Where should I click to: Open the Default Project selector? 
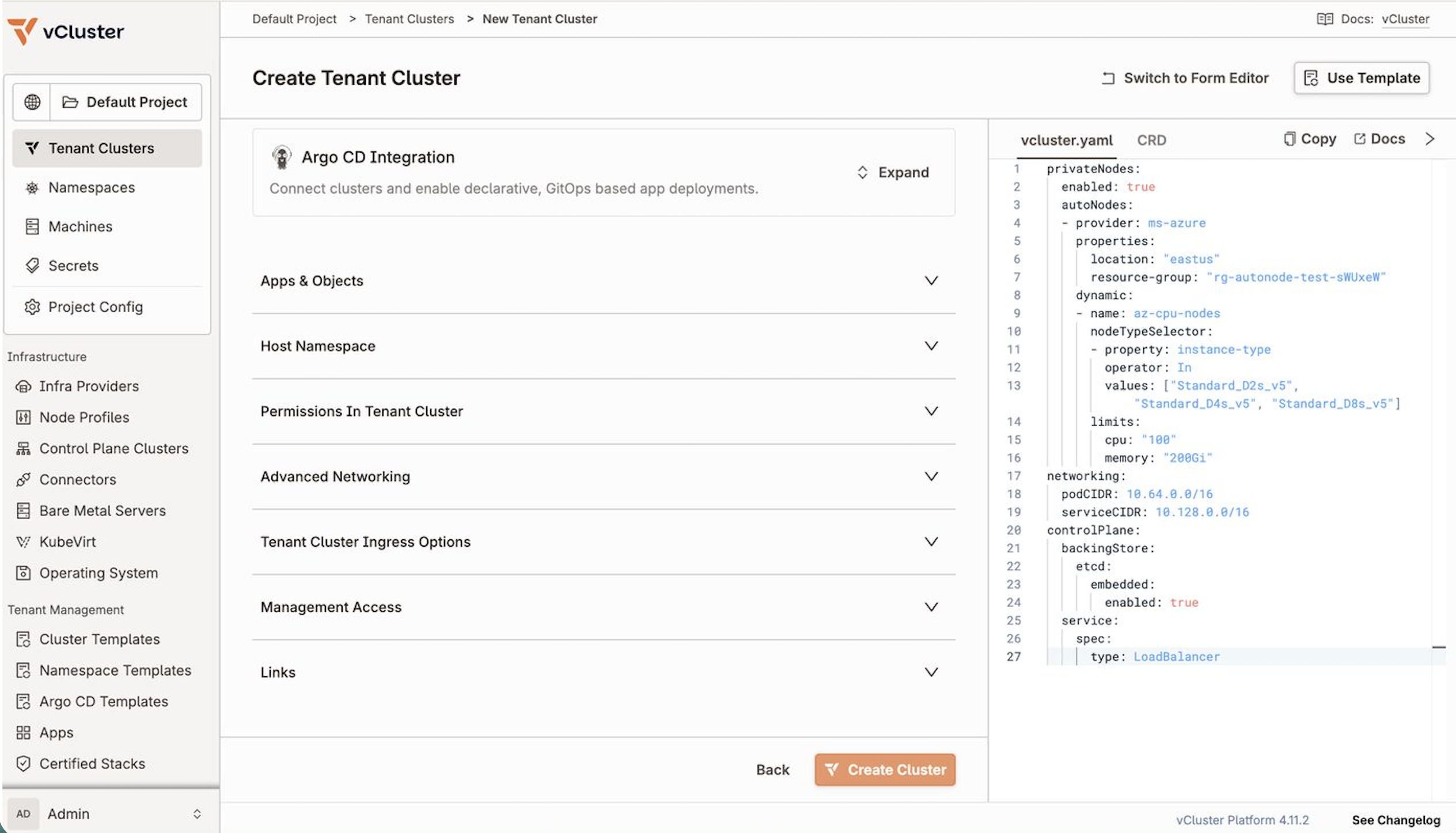[126, 102]
